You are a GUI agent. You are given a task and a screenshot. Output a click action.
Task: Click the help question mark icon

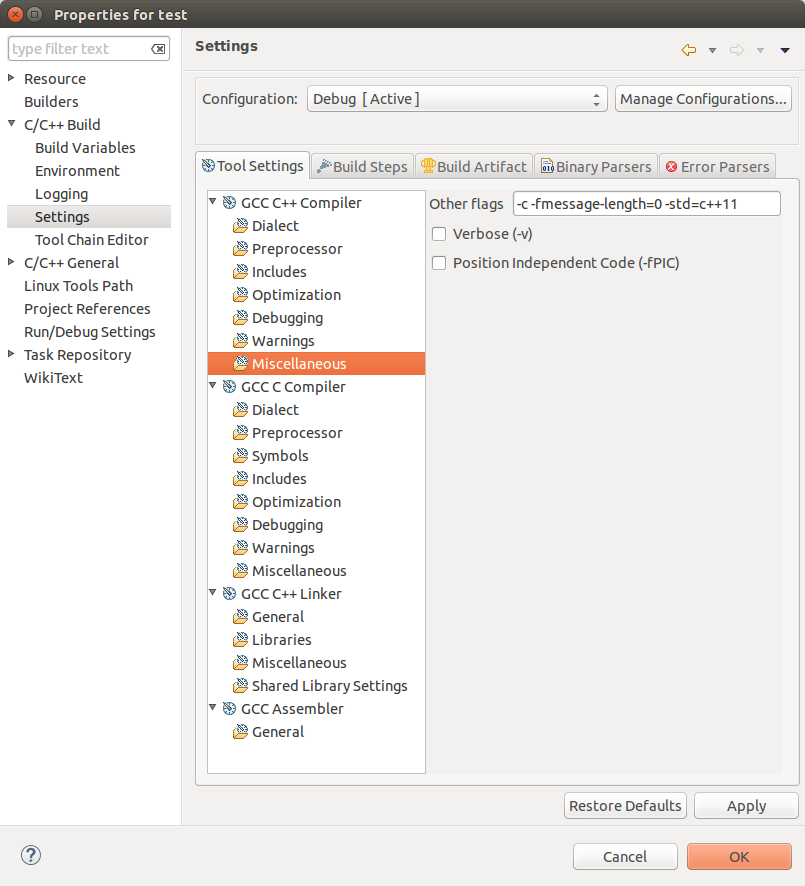click(x=30, y=856)
